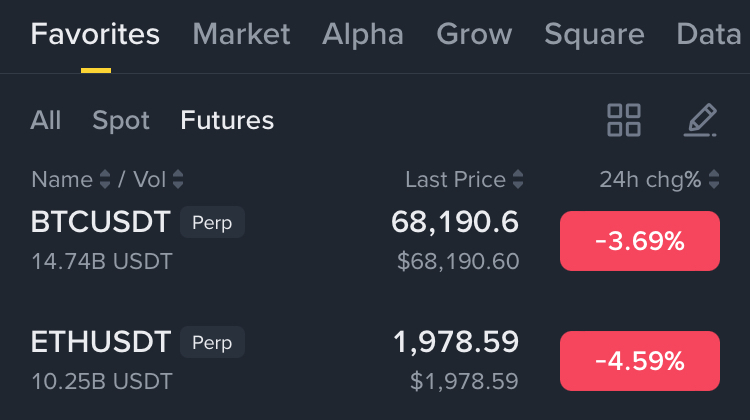
Task: Go to the Grow tab
Action: [474, 34]
